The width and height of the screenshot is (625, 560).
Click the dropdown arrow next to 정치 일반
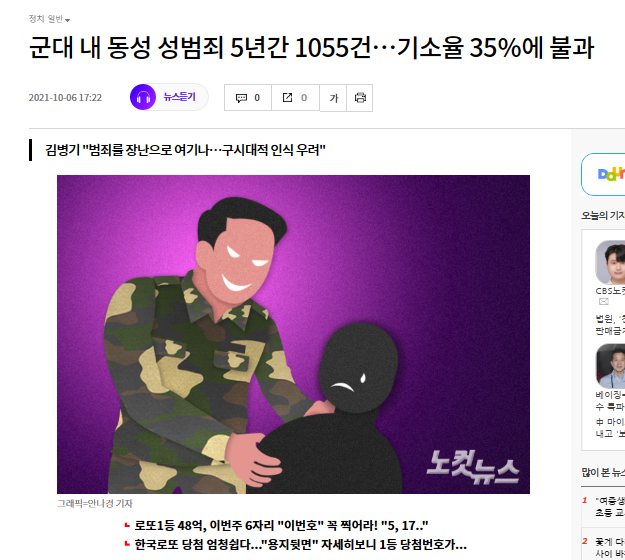point(67,20)
